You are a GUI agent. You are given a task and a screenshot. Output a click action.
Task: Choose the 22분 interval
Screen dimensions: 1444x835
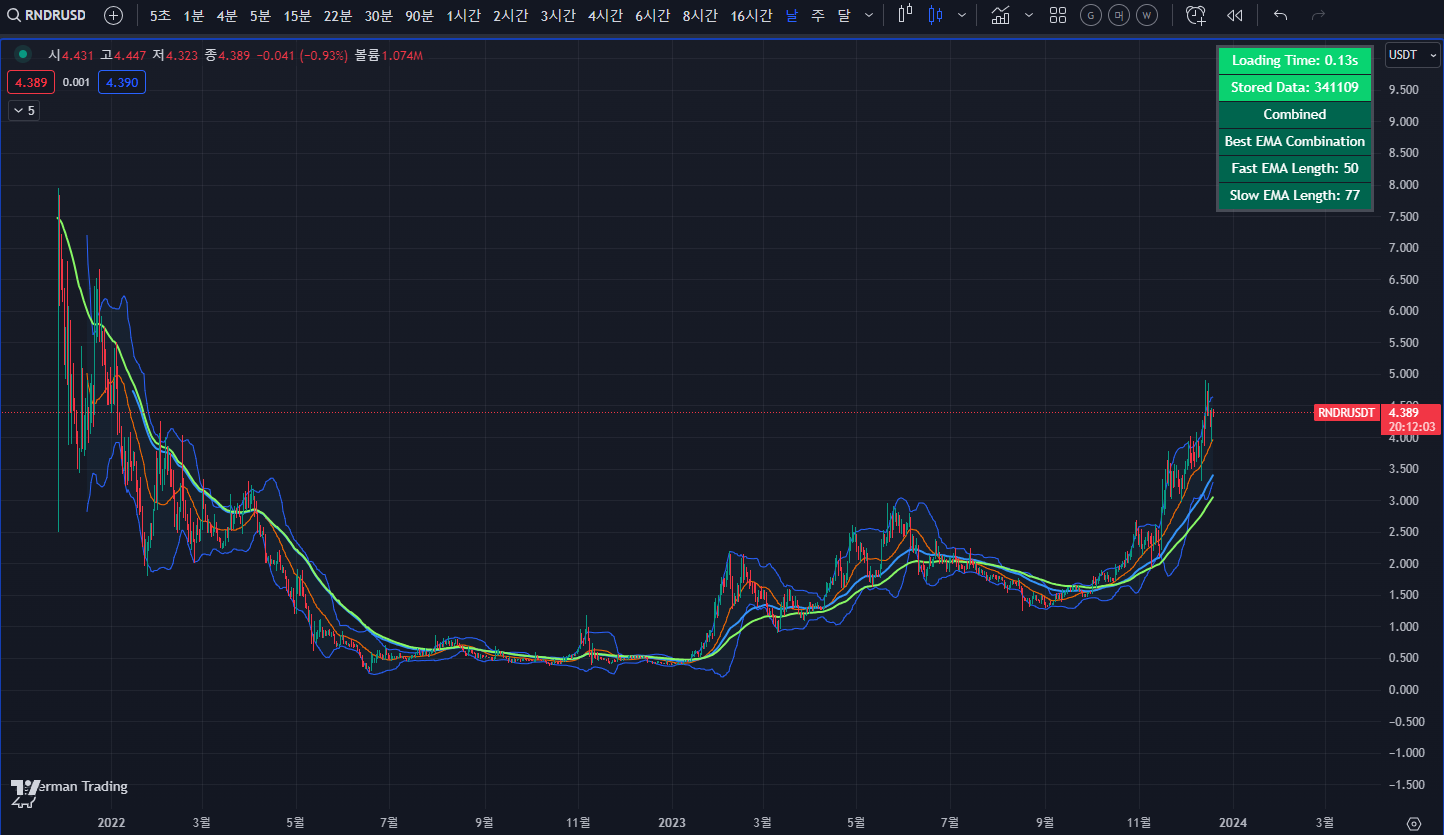[x=337, y=15]
